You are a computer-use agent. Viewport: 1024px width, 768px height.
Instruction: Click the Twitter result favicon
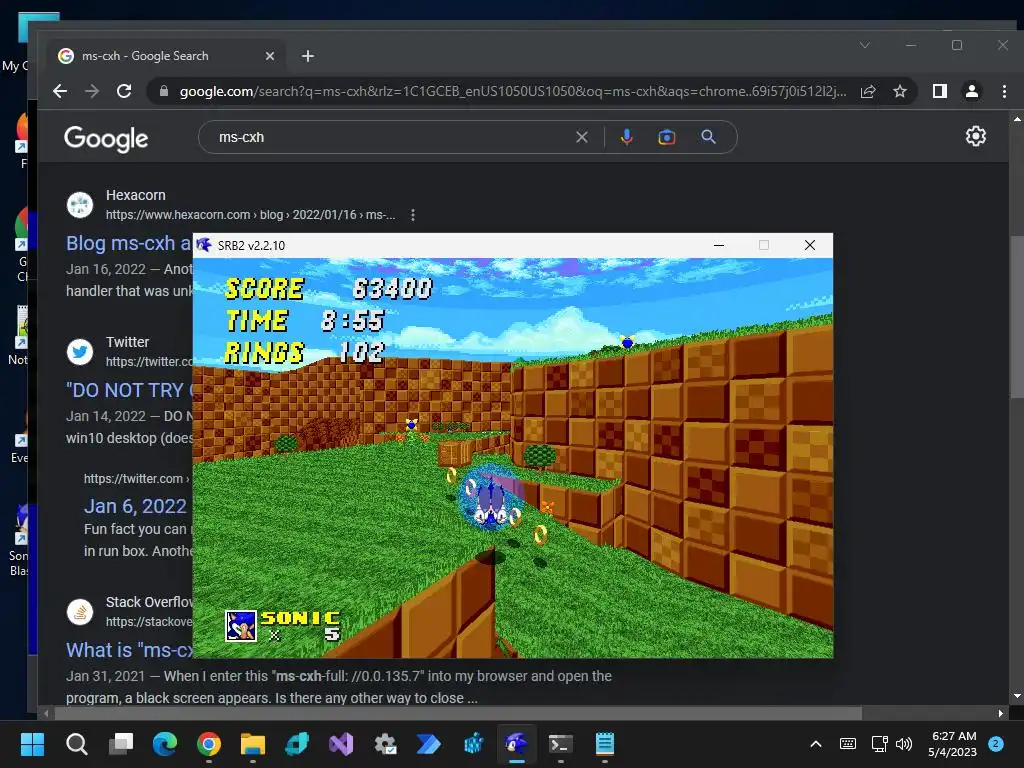[x=80, y=351]
